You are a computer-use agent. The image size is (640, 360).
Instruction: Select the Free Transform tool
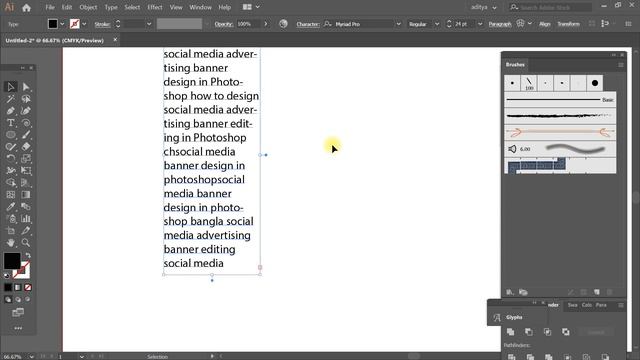point(26,171)
